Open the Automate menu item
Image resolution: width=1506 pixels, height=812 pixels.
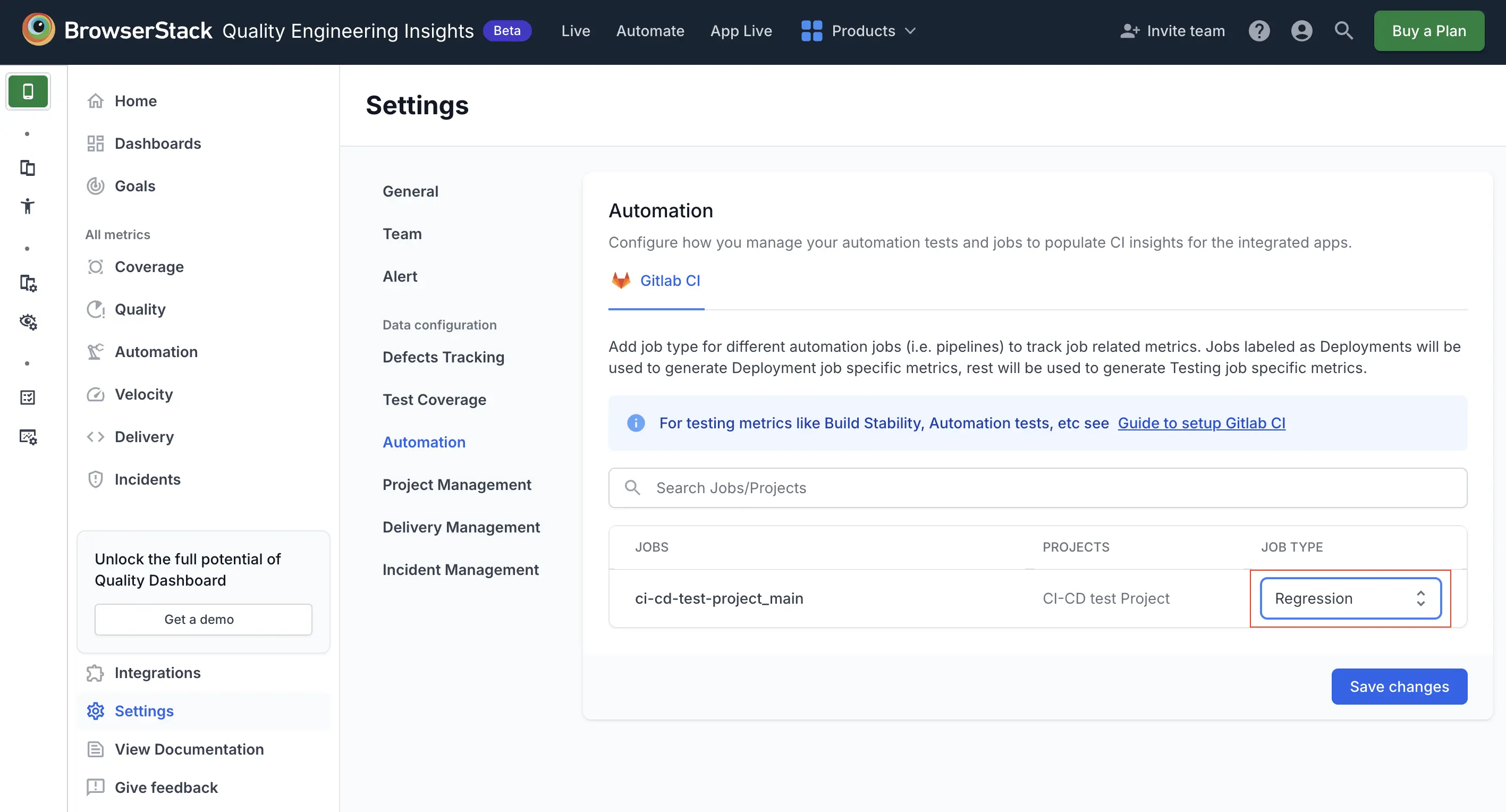click(x=650, y=31)
